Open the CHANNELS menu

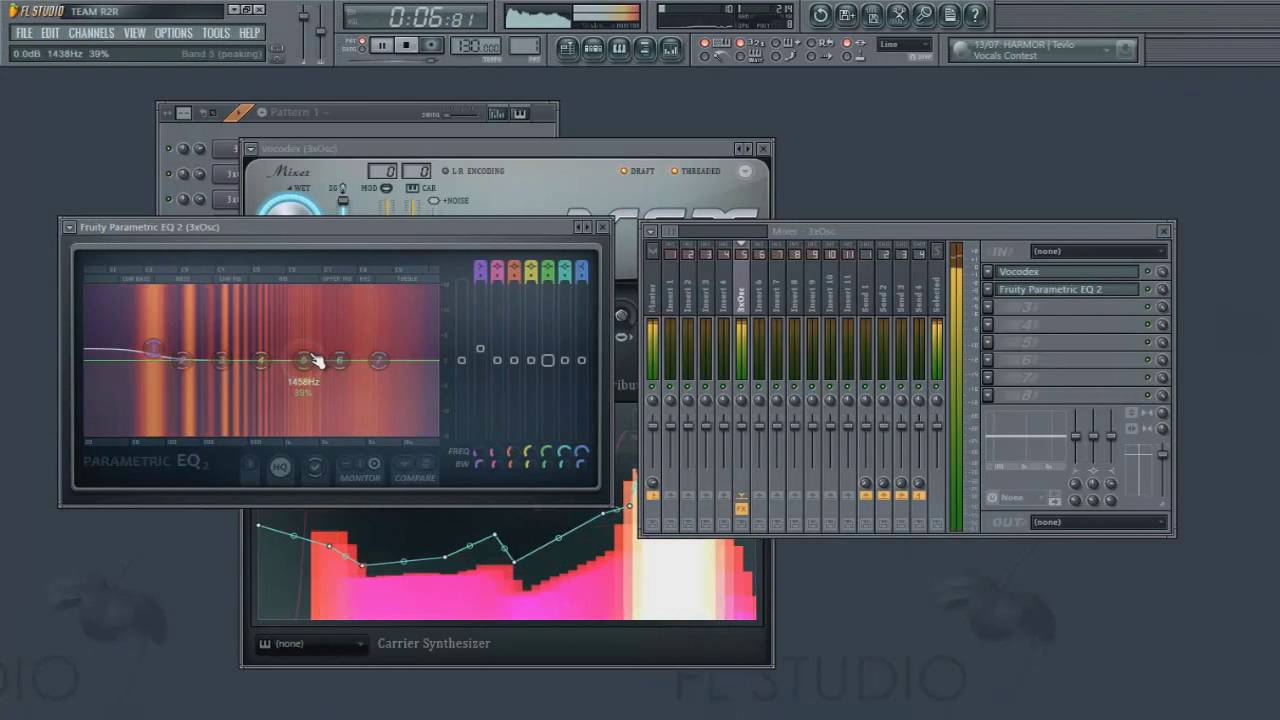[91, 33]
